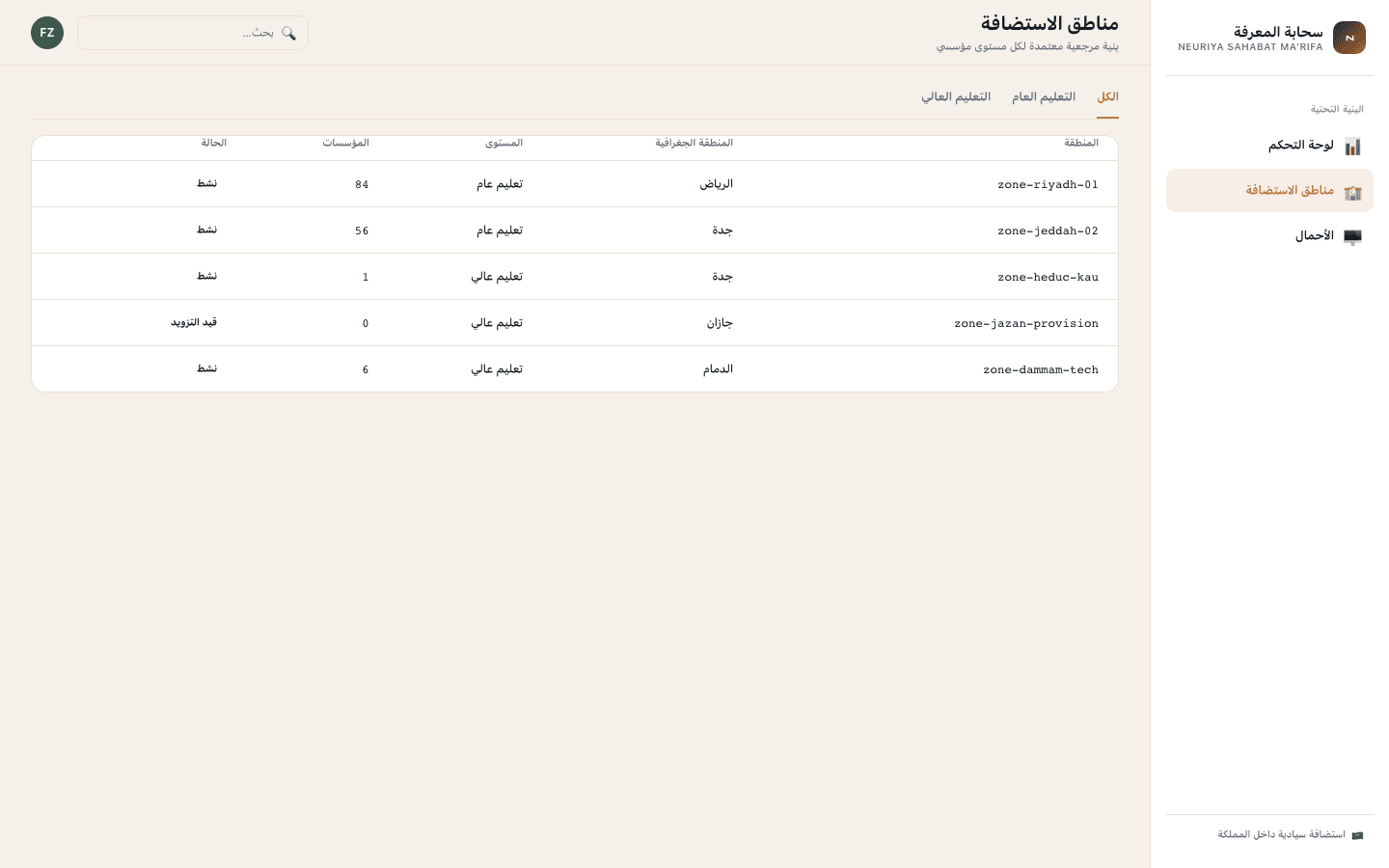This screenshot has width=1389, height=868.
Task: Click the workloads monitor icon
Action: pos(1352,236)
